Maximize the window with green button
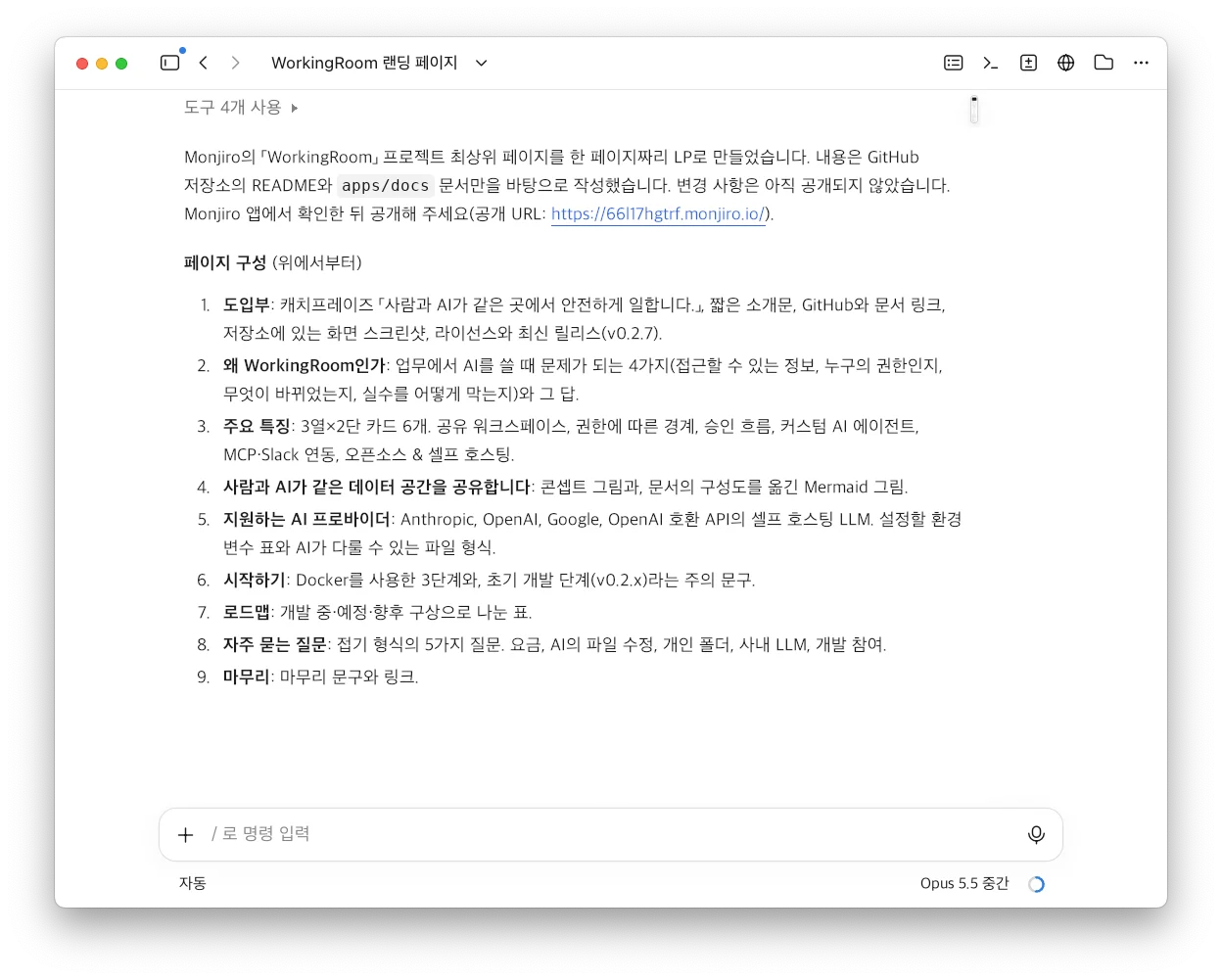 click(121, 64)
